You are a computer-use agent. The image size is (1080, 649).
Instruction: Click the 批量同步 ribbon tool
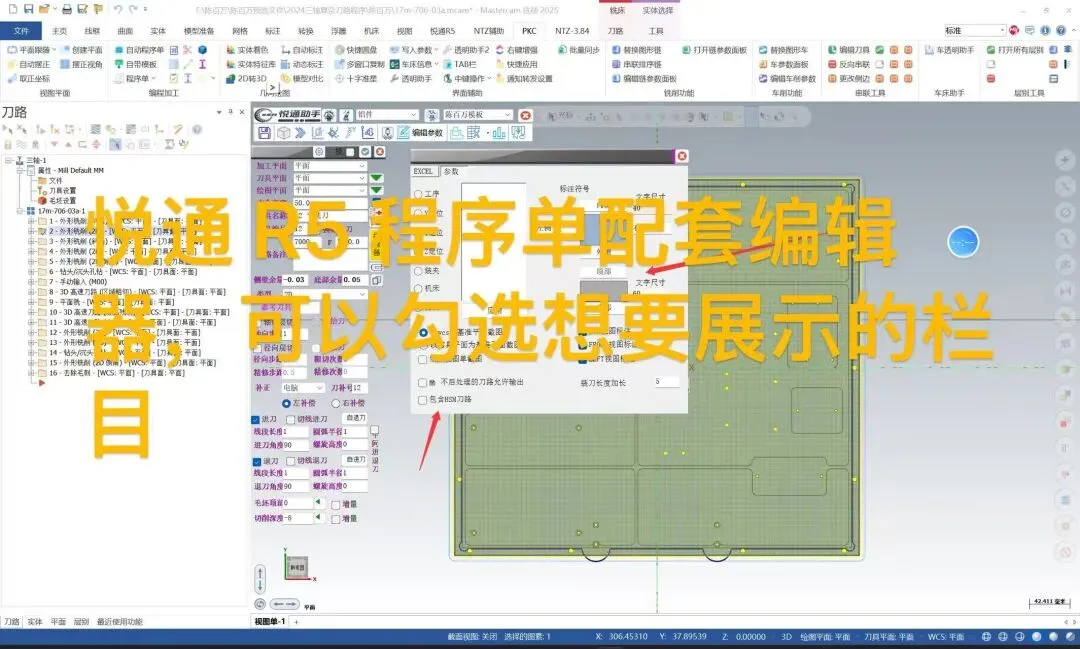[579, 50]
